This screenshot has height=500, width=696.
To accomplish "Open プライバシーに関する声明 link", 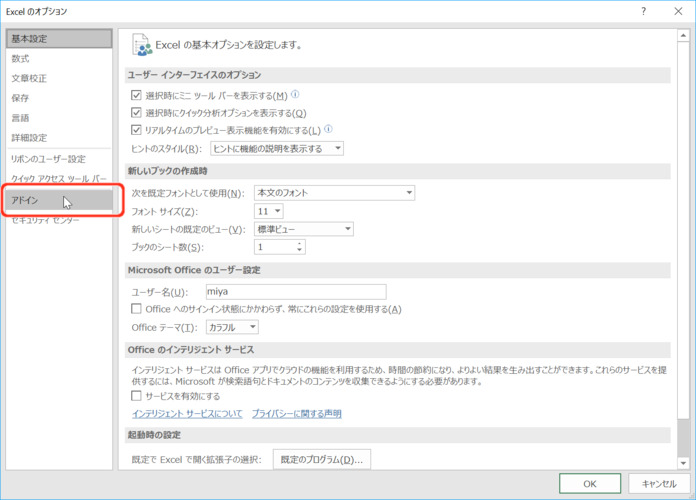I will 297,413.
